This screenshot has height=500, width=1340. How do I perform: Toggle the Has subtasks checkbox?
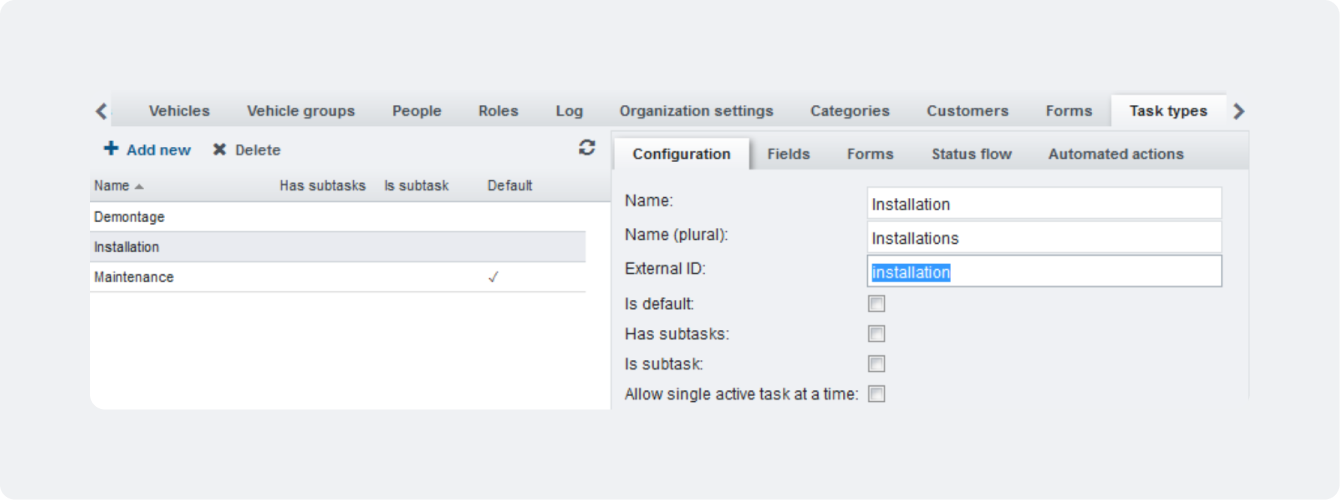[x=876, y=334]
